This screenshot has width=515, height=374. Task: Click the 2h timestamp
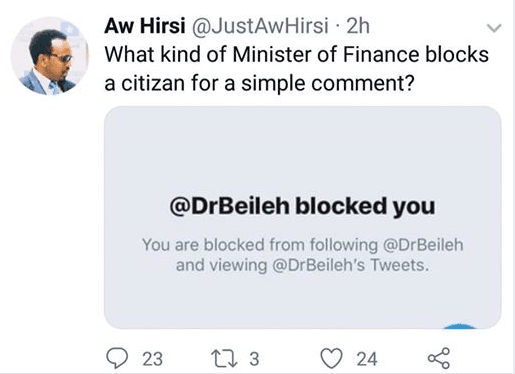tap(358, 26)
